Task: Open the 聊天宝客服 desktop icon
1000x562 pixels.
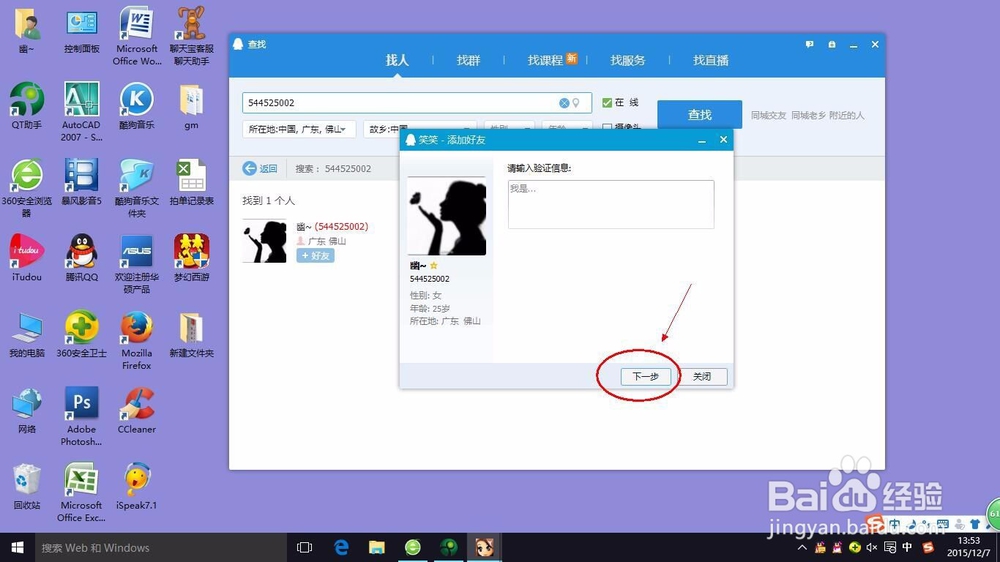Action: pos(191,36)
